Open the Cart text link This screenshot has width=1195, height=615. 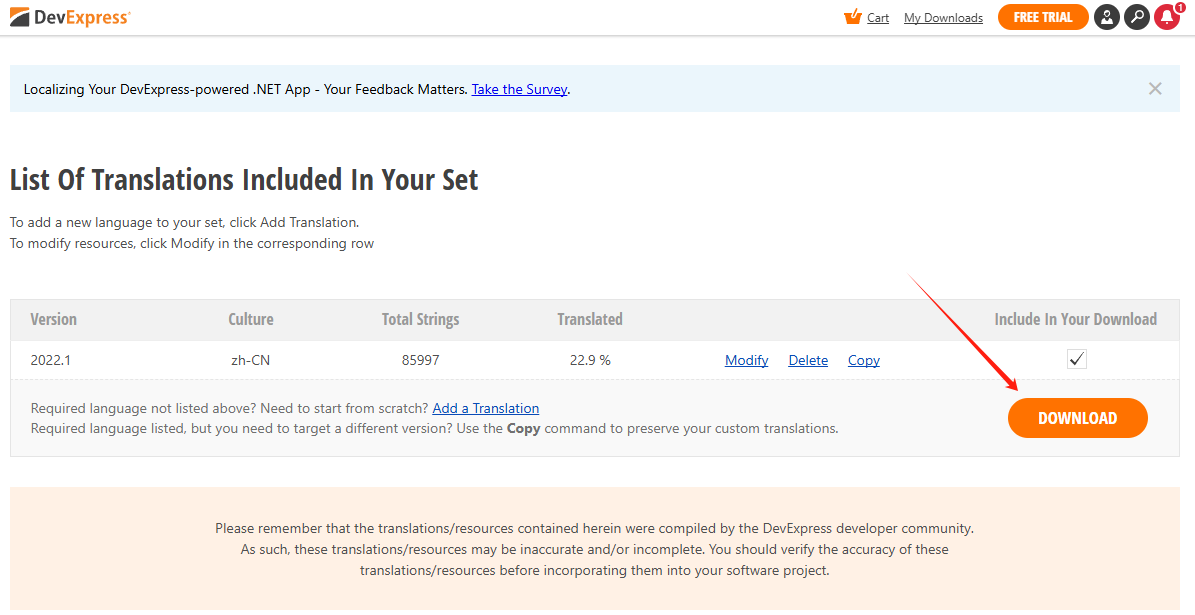click(x=878, y=18)
